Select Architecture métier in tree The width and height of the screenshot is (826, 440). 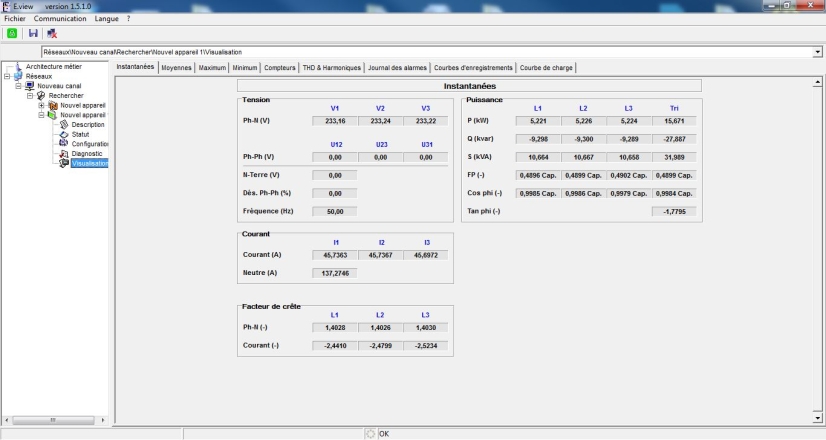[x=54, y=66]
